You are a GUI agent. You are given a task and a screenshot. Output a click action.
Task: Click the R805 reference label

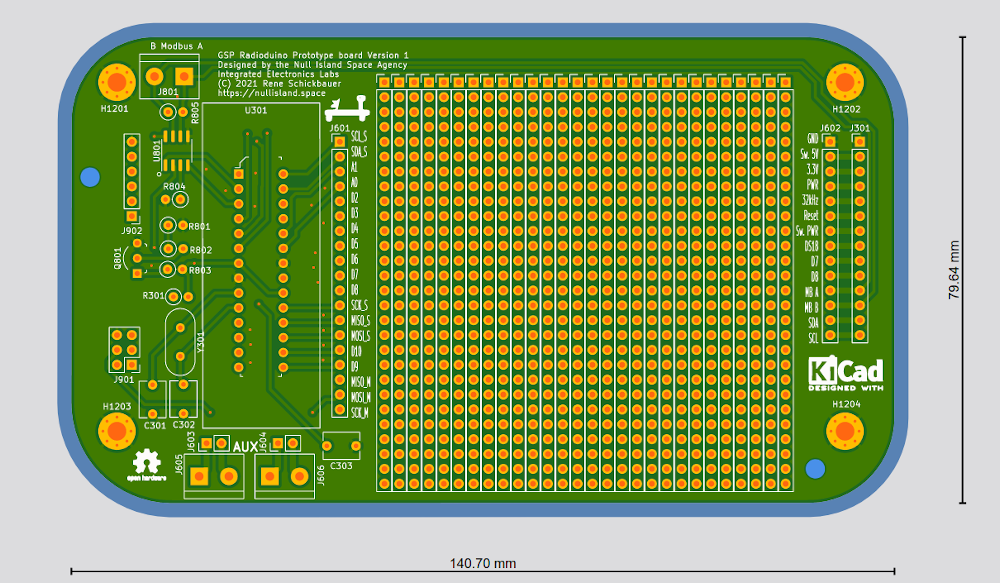click(x=195, y=112)
